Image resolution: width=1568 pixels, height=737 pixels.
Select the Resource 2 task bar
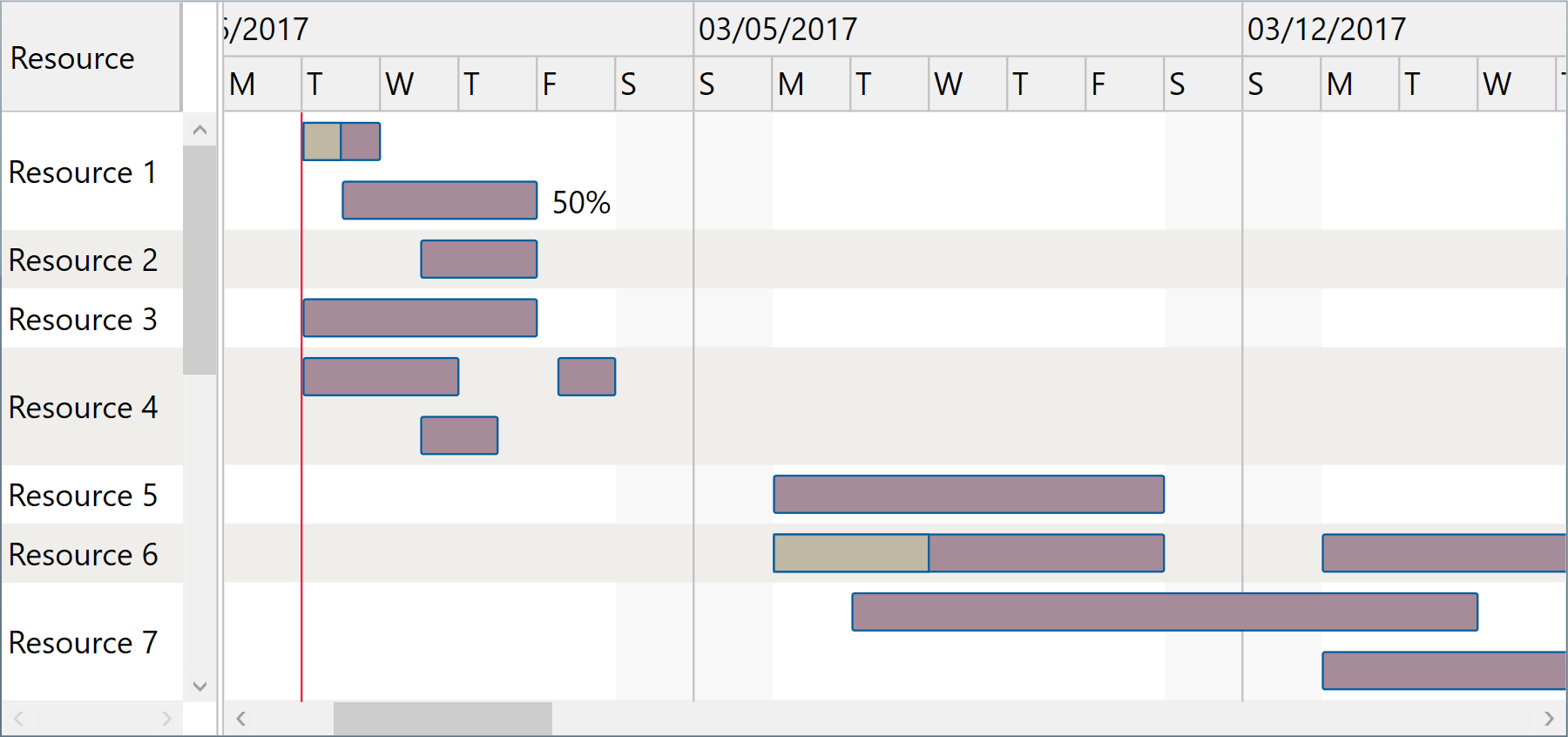coord(478,259)
